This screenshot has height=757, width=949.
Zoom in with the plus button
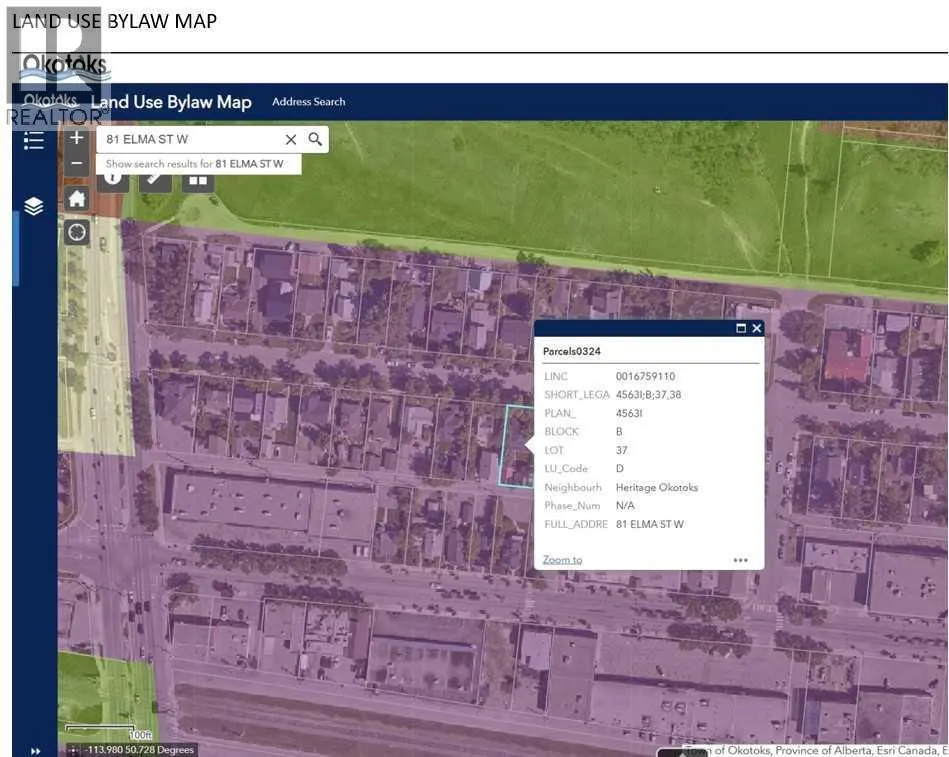coord(77,138)
